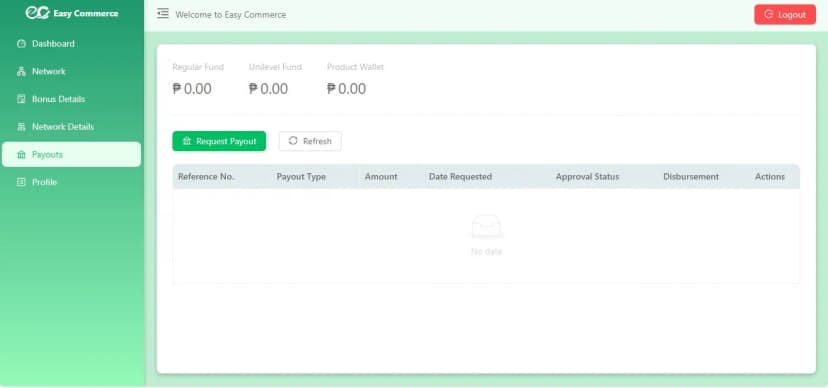Collapse the sidebar using the menu-fold icon
Image resolution: width=828 pixels, height=388 pixels.
pos(163,14)
